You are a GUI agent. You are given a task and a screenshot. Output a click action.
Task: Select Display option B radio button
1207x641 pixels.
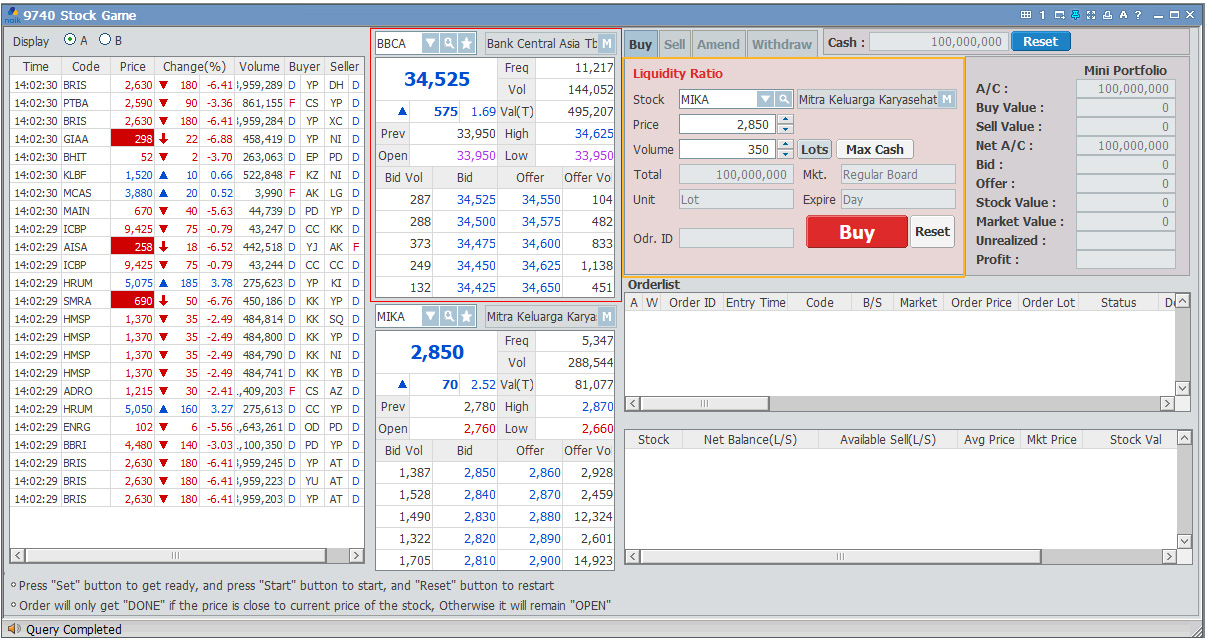point(105,41)
